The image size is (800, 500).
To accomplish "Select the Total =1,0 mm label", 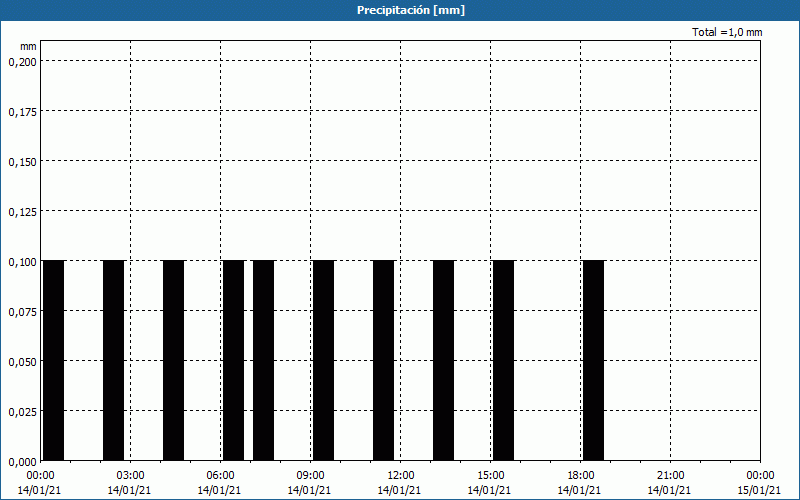I will click(727, 32).
